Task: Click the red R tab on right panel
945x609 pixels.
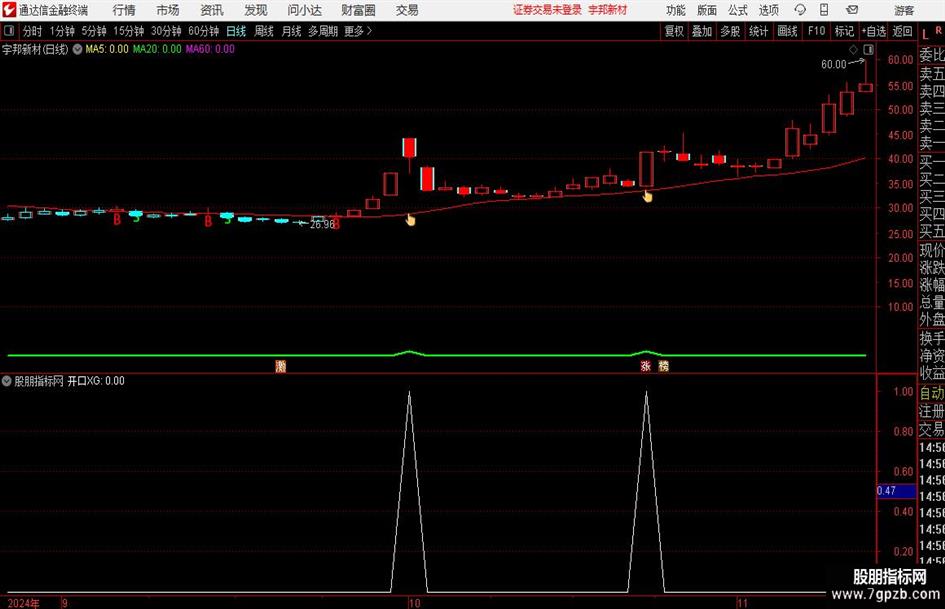Action: click(938, 30)
